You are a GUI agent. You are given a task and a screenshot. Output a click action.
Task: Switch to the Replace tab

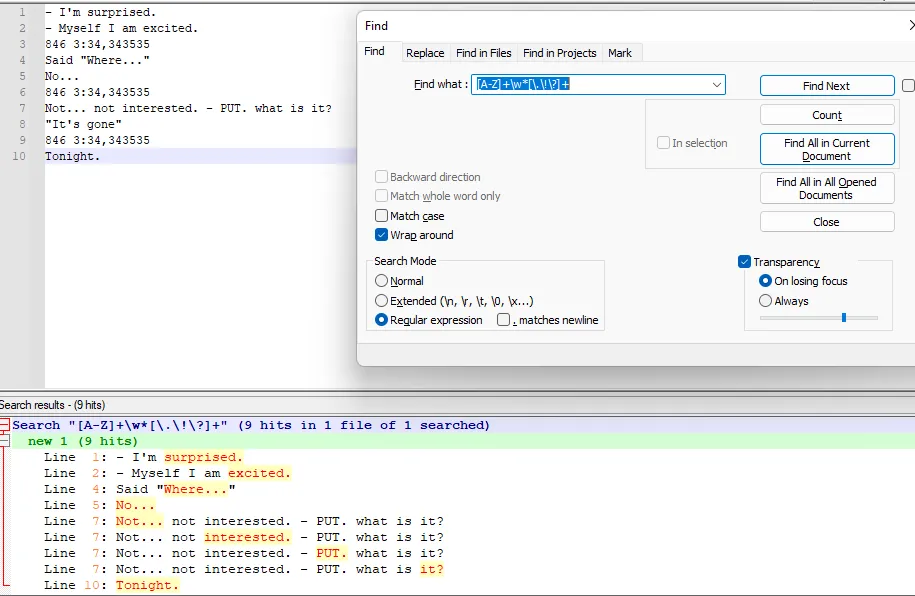[x=425, y=53]
